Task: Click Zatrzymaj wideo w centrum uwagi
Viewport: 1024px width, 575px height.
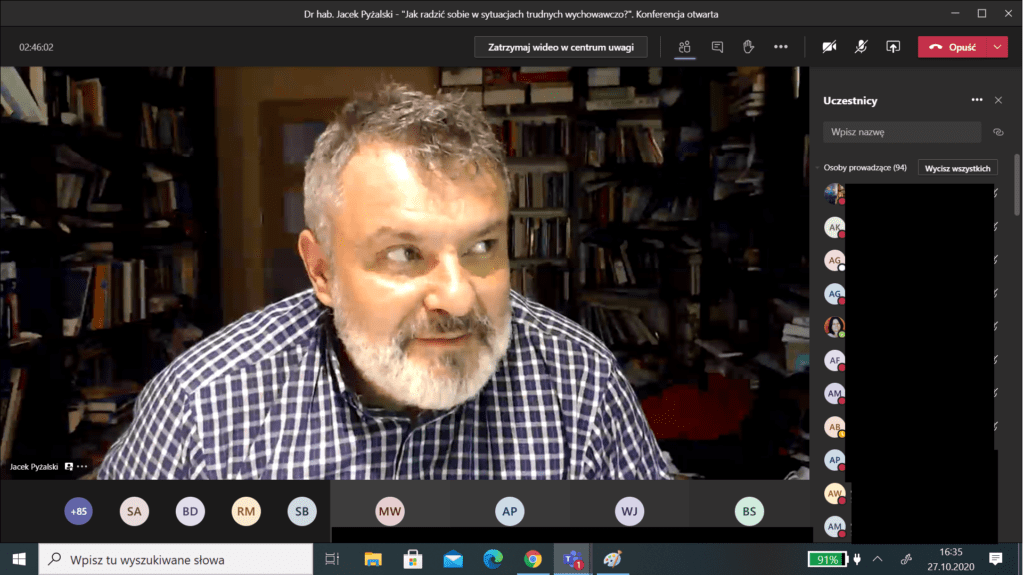Action: 560,47
